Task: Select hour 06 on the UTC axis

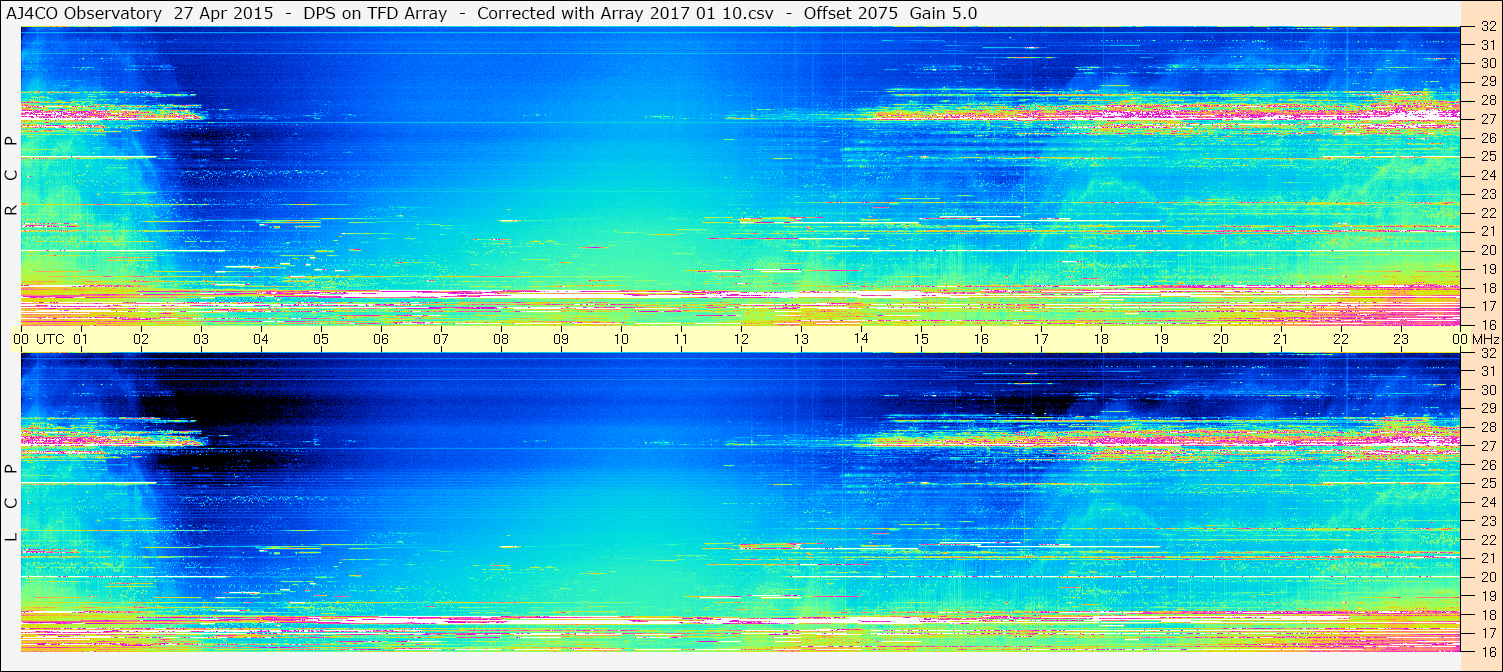Action: (x=381, y=339)
